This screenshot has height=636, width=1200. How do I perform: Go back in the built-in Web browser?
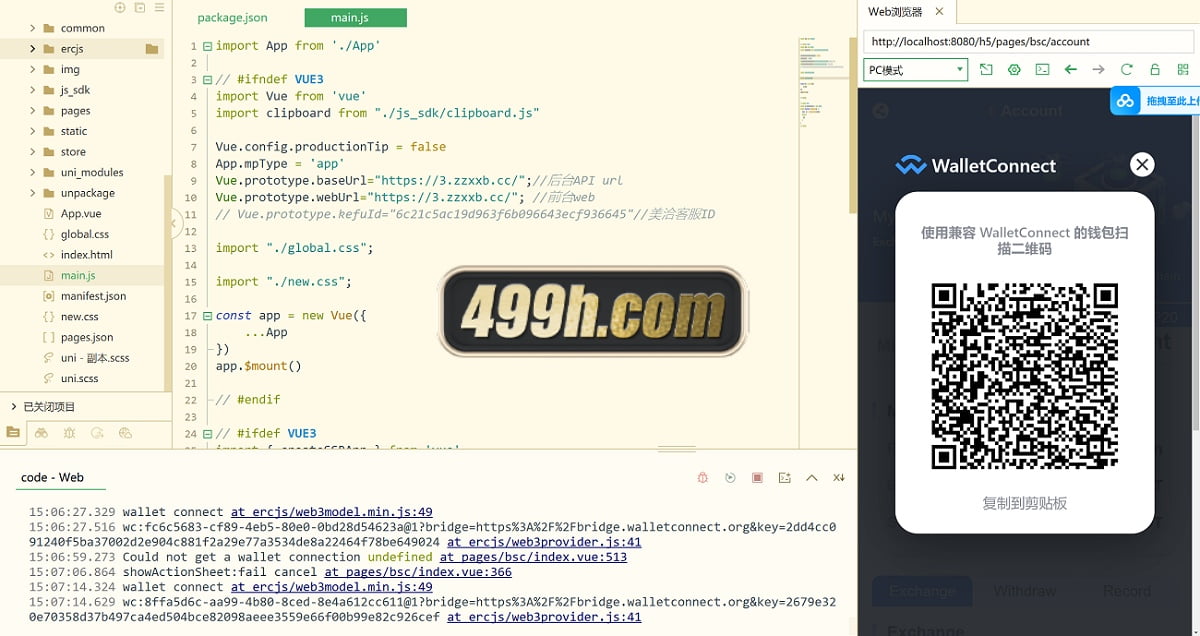(x=1071, y=70)
